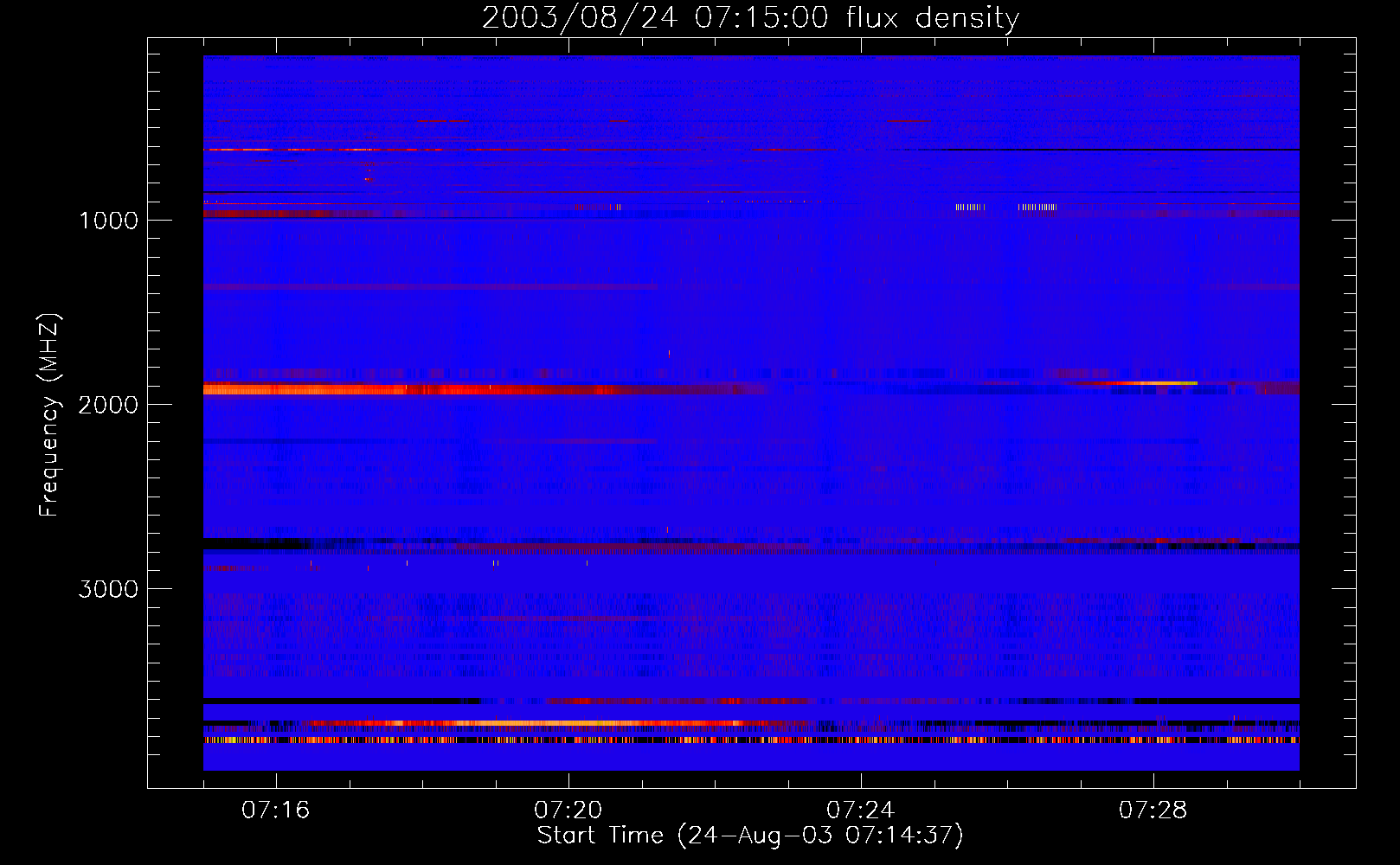This screenshot has width=1400, height=865.
Task: Click the 07:24 time tick label
Action: [861, 811]
